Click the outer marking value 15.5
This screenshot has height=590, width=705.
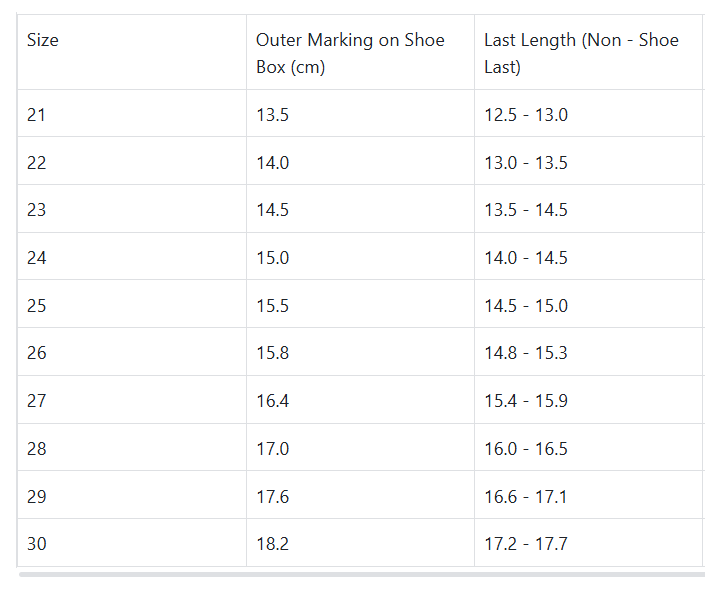(x=273, y=306)
